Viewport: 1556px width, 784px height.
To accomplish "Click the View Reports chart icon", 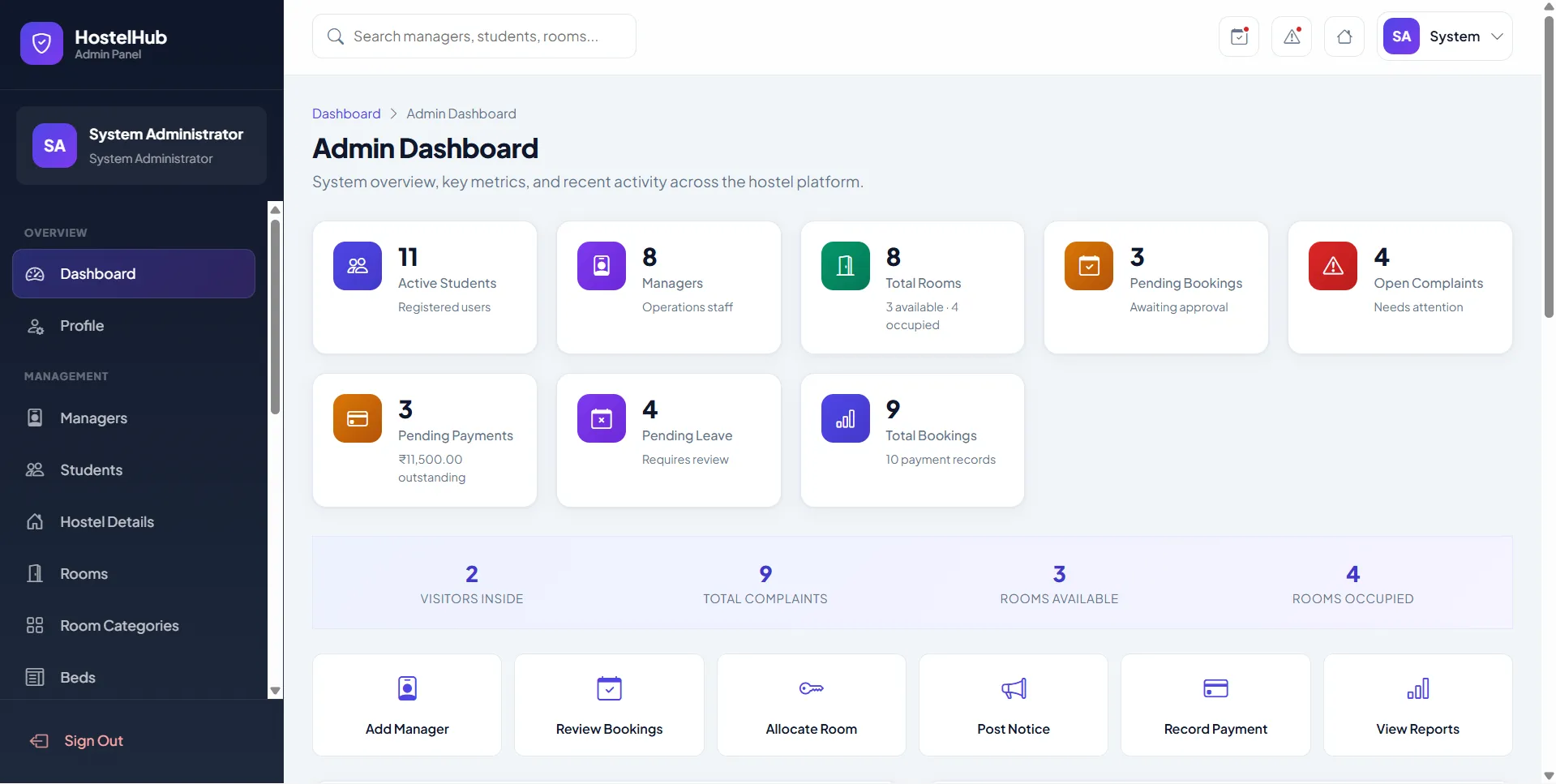I will pos(1418,688).
